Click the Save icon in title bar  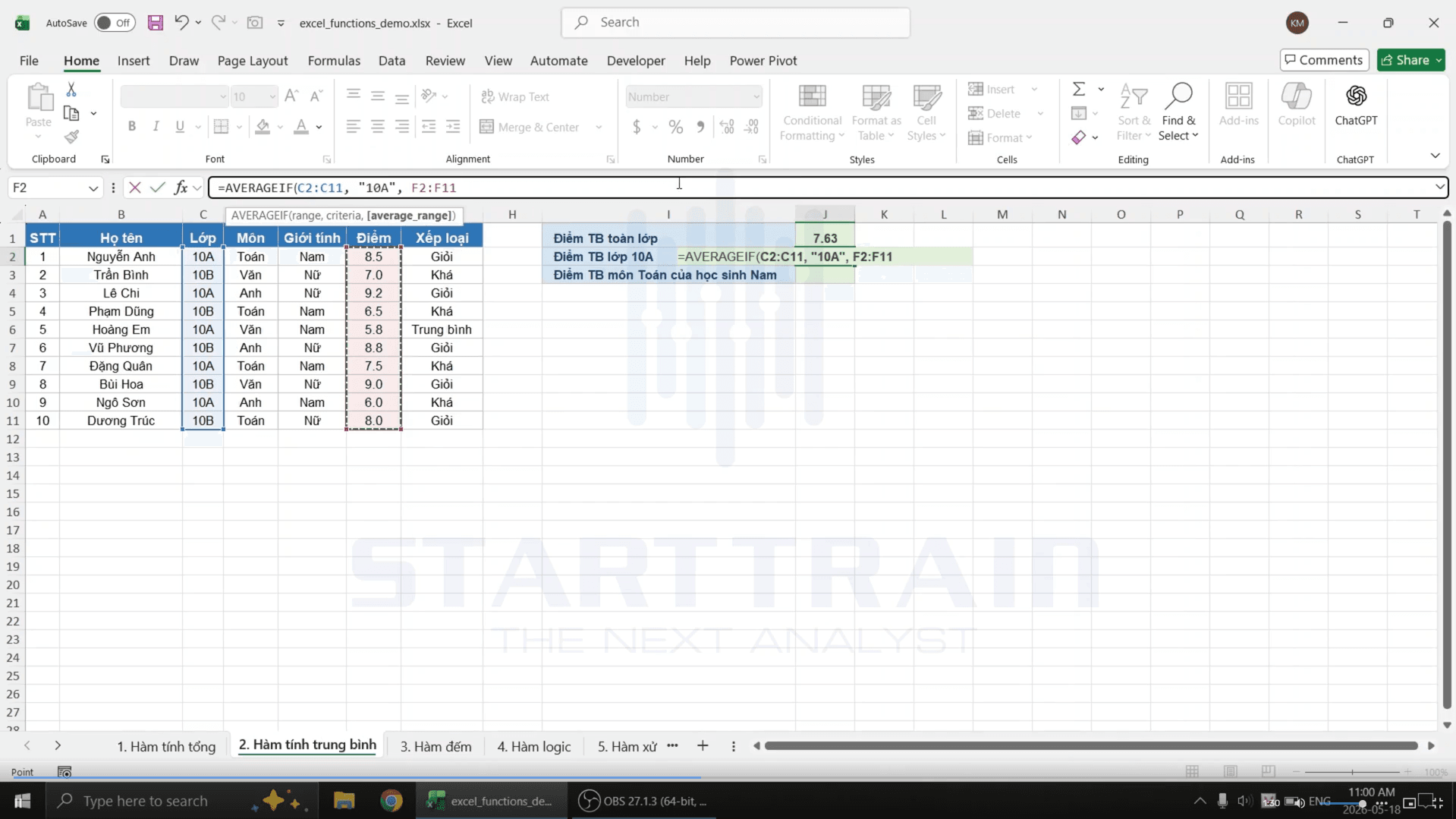156,23
